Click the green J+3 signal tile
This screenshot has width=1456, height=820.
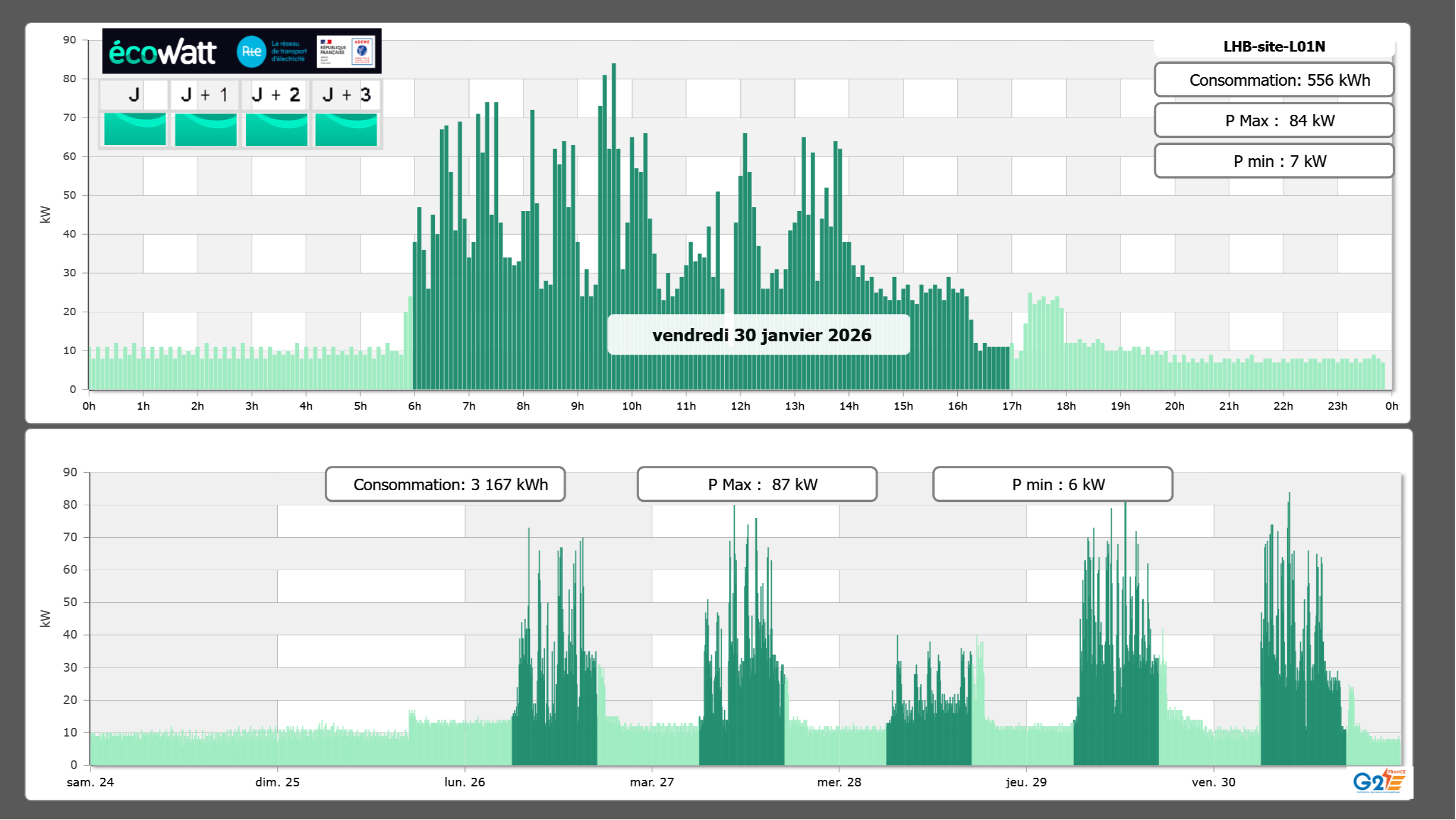tap(346, 129)
